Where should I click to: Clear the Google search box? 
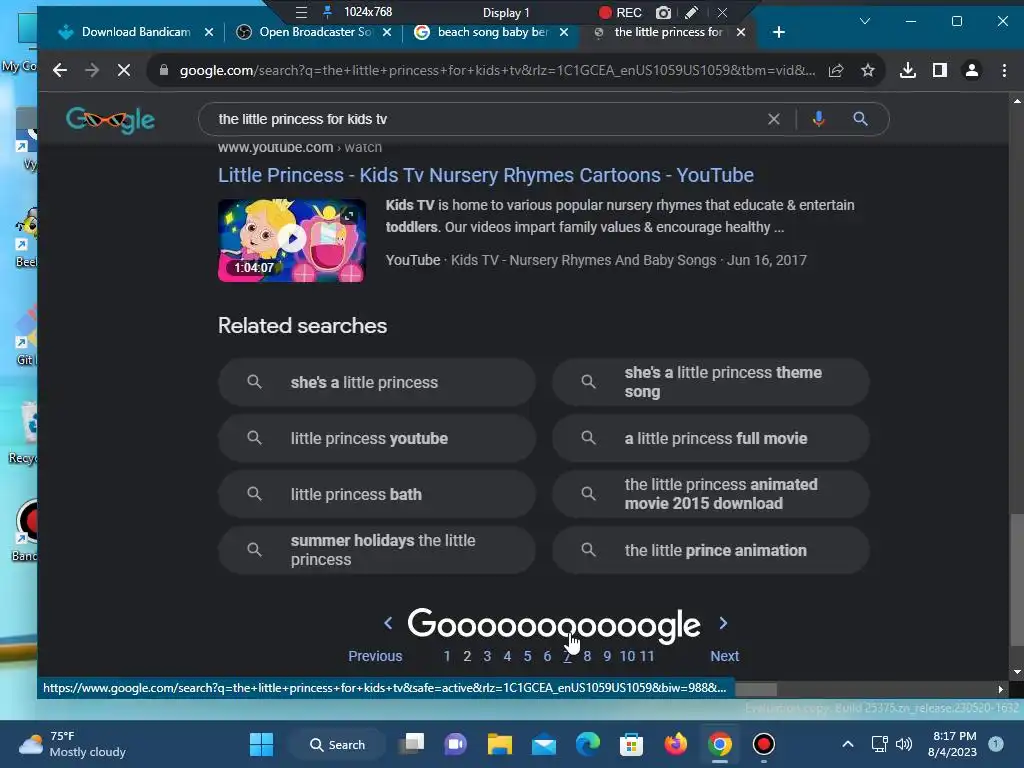pyautogui.click(x=773, y=119)
